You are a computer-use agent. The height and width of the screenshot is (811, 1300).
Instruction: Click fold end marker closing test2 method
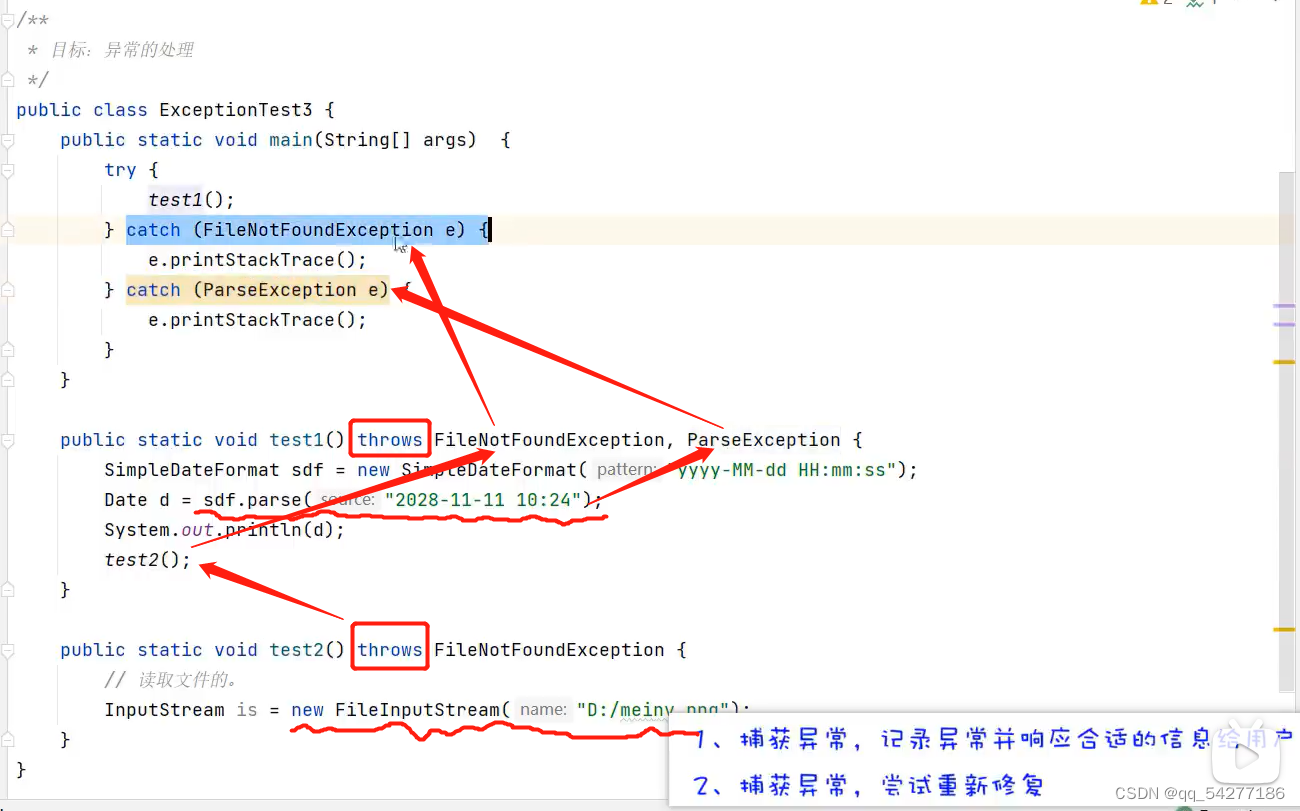point(6,740)
